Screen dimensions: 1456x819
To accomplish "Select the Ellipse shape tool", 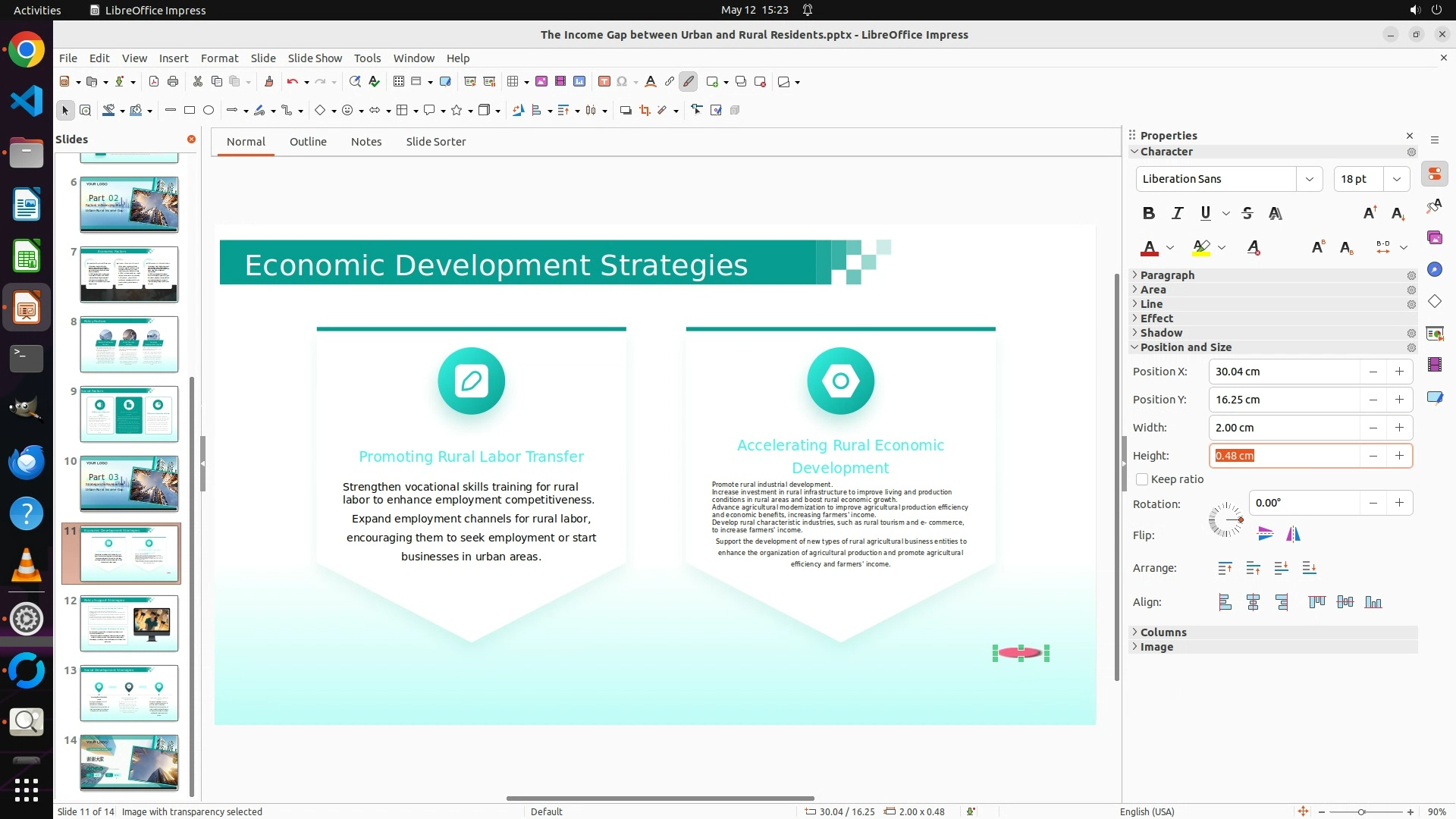I will click(209, 111).
